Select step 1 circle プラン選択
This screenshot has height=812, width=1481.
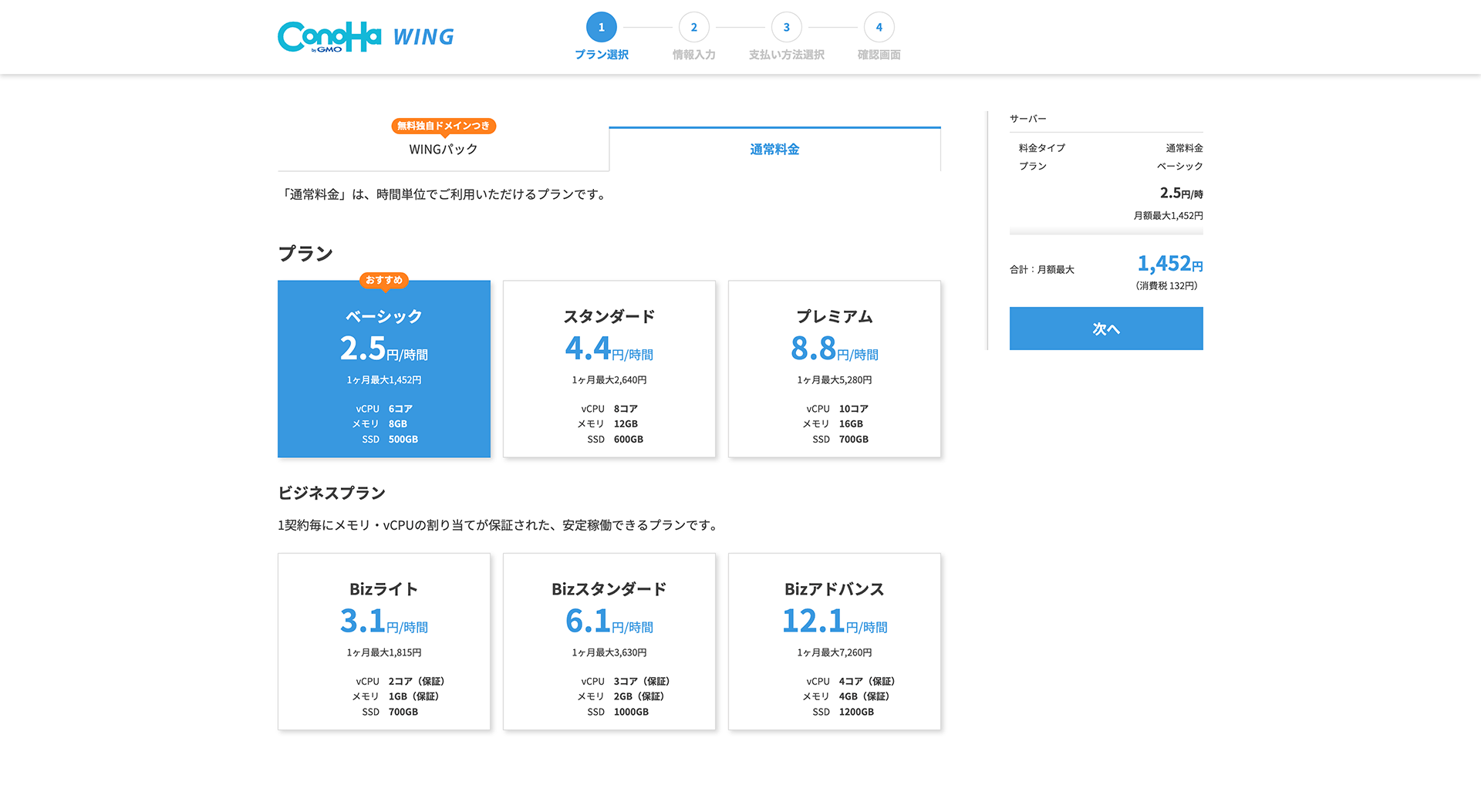click(602, 27)
